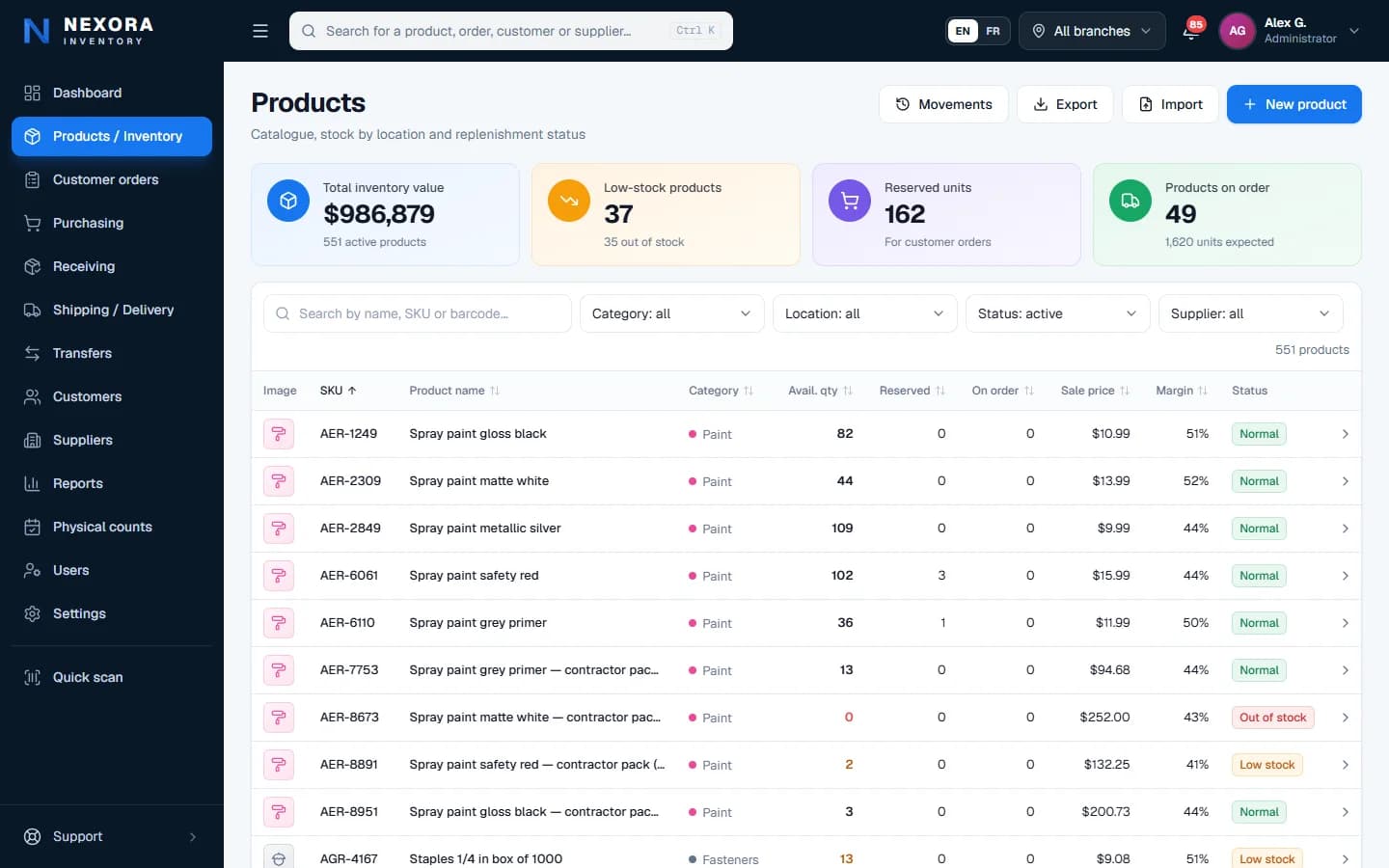Open the All branches dropdown
This screenshot has width=1389, height=868.
(1092, 31)
